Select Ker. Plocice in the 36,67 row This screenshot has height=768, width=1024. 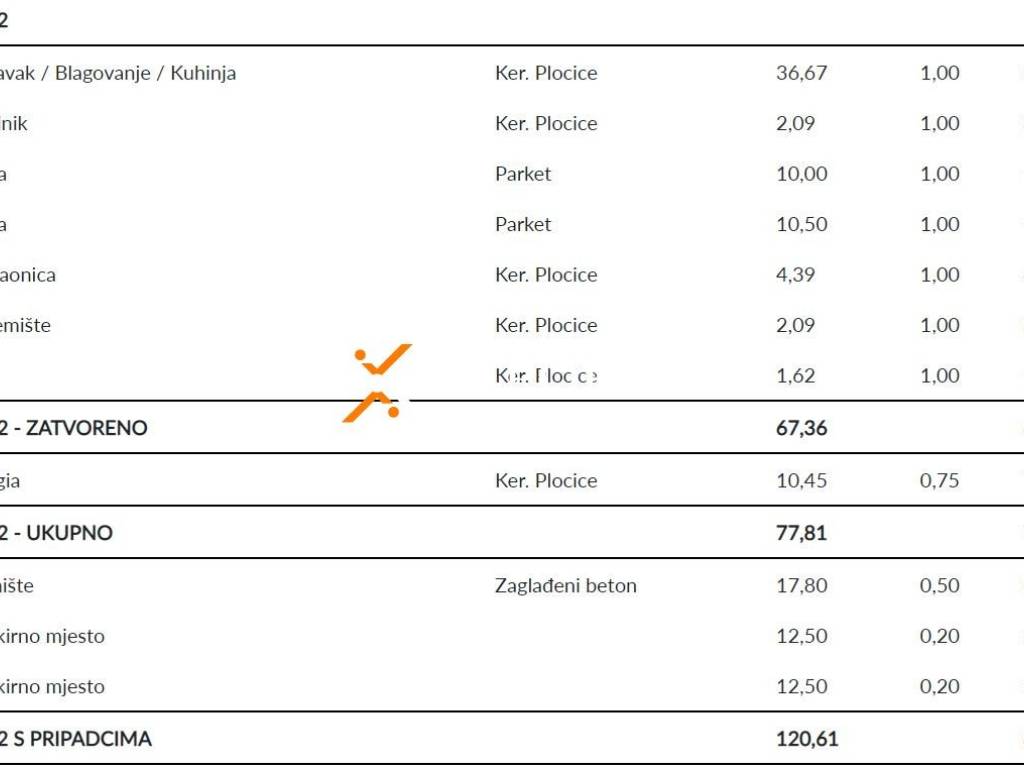click(546, 73)
